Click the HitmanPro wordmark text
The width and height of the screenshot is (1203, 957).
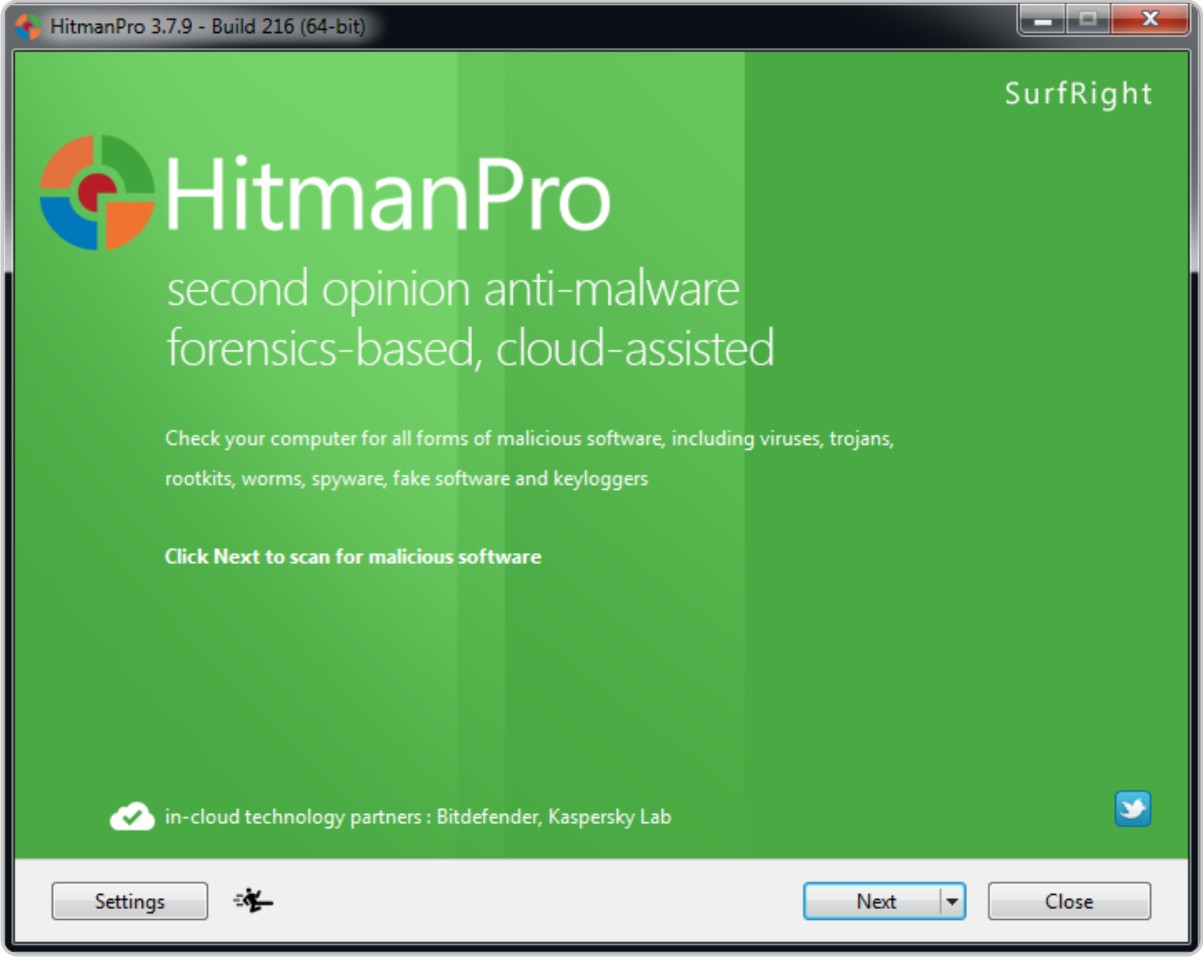coord(387,195)
